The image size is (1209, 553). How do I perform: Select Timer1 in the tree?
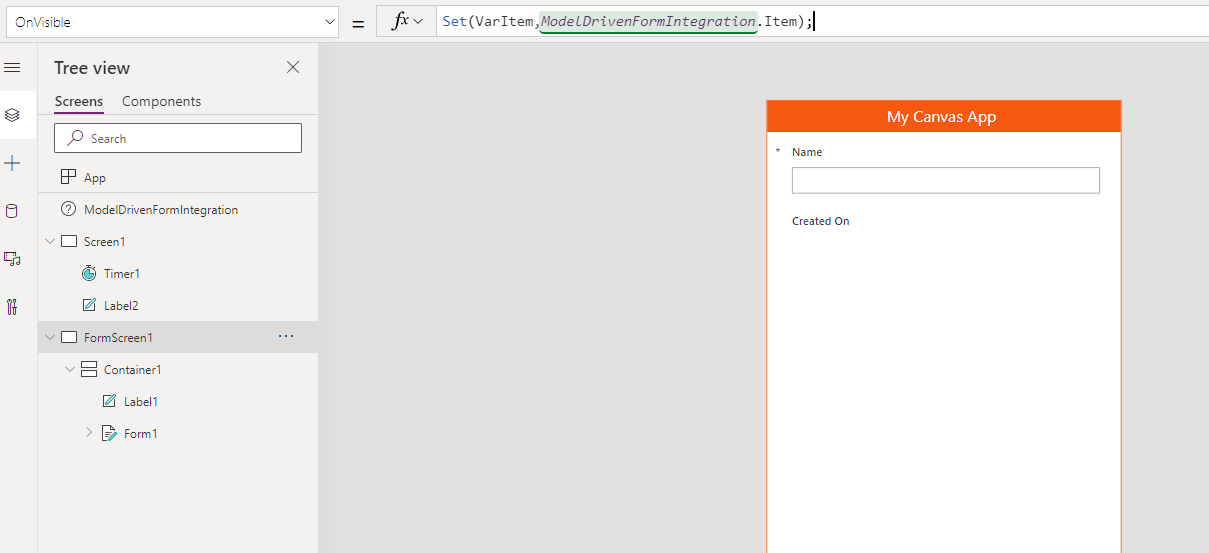121,274
